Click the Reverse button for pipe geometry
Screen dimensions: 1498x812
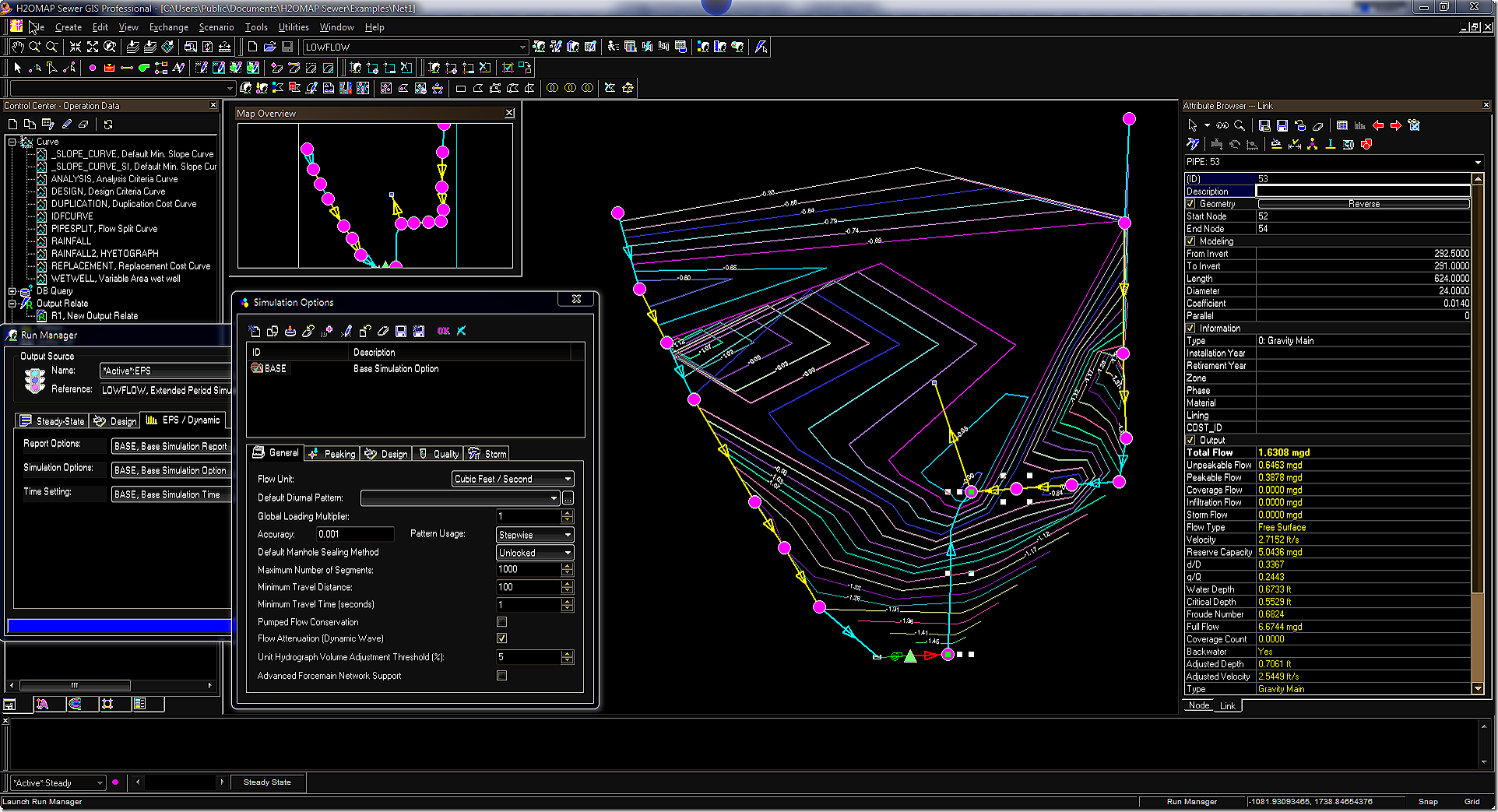[1363, 203]
